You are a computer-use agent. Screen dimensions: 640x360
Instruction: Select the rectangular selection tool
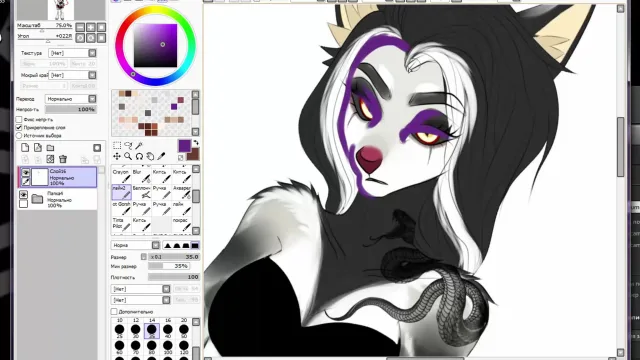[x=117, y=146]
